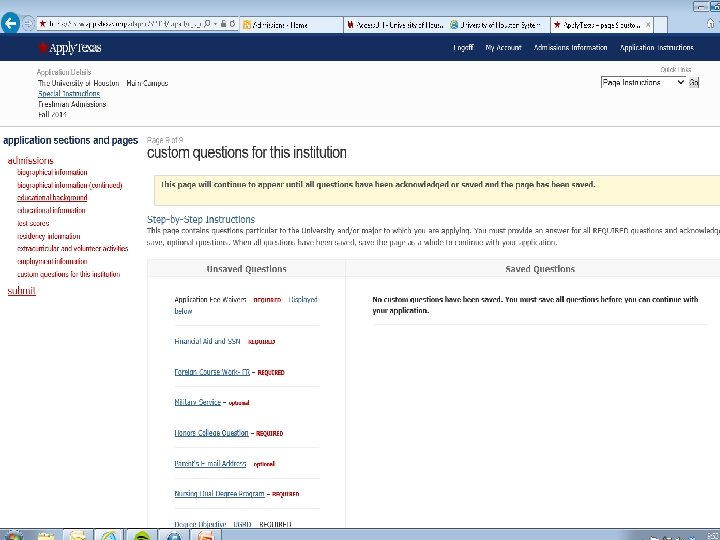The width and height of the screenshot is (720, 540).
Task: Click the Page 9 of 9 label
Action: pyautogui.click(x=165, y=140)
